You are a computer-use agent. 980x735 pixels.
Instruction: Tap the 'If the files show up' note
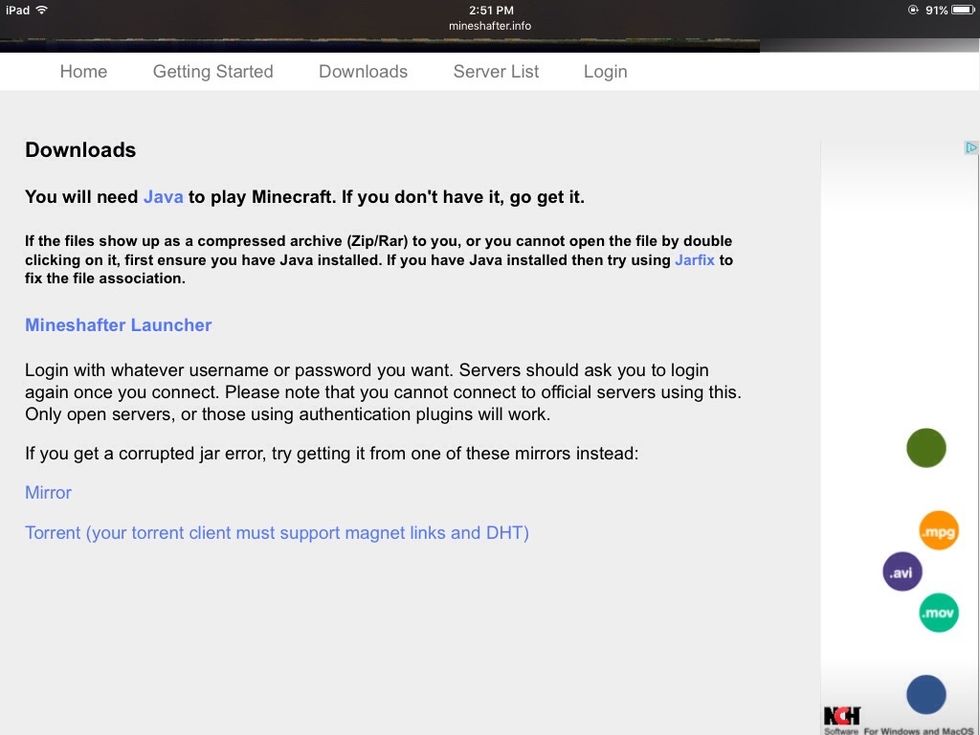coord(379,259)
